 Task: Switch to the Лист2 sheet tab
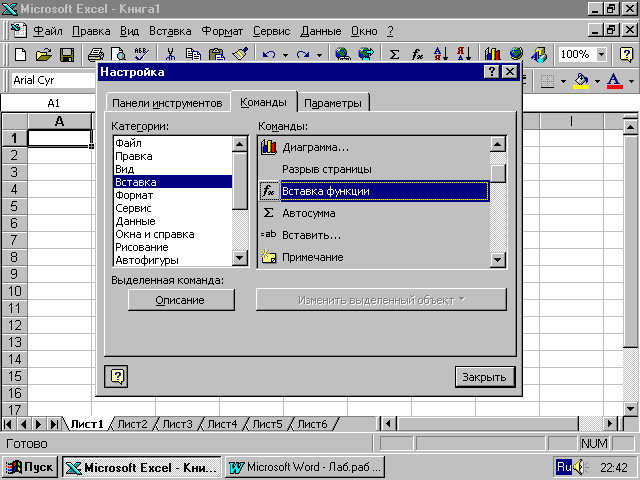[x=132, y=424]
